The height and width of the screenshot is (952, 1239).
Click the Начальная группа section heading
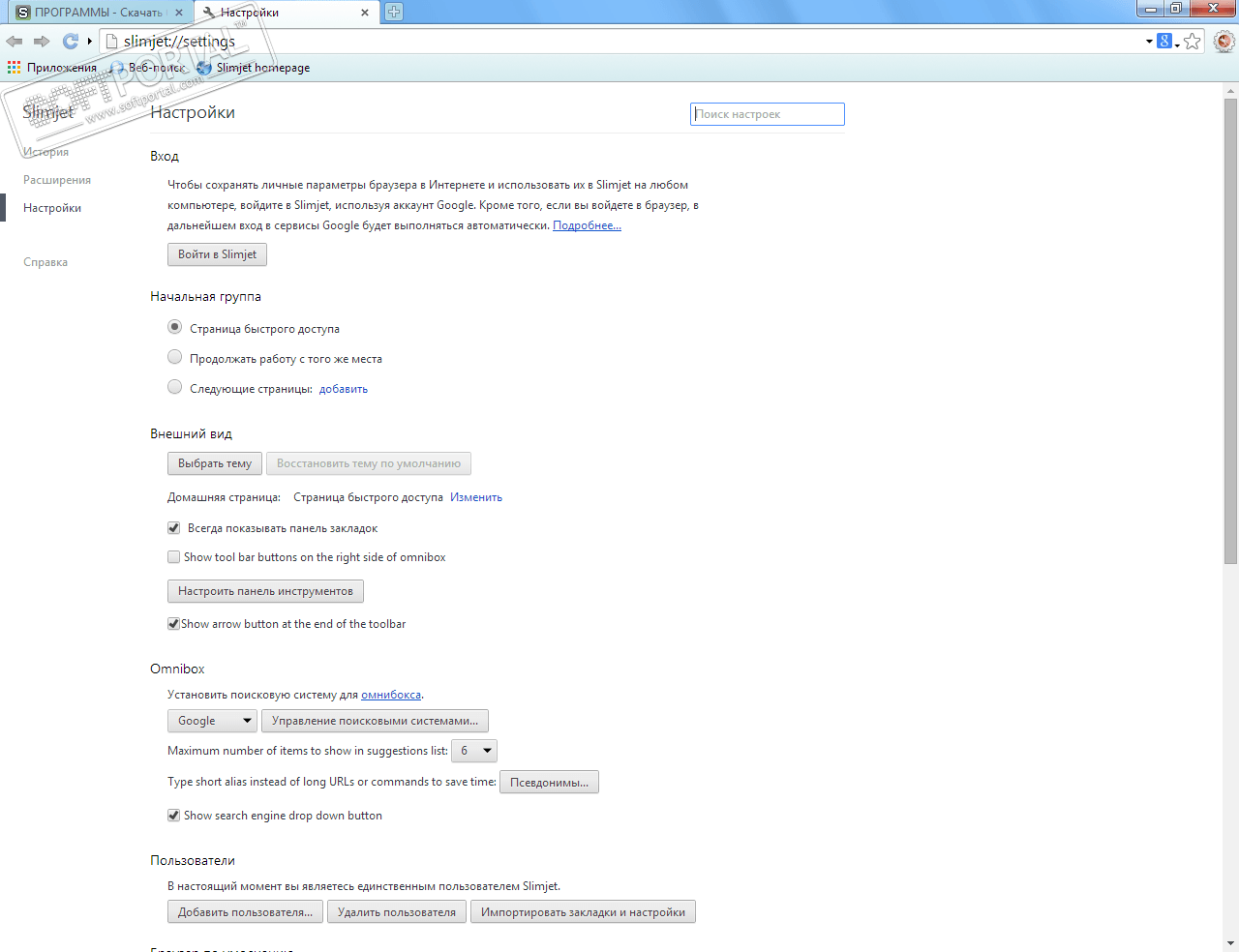[x=205, y=296]
